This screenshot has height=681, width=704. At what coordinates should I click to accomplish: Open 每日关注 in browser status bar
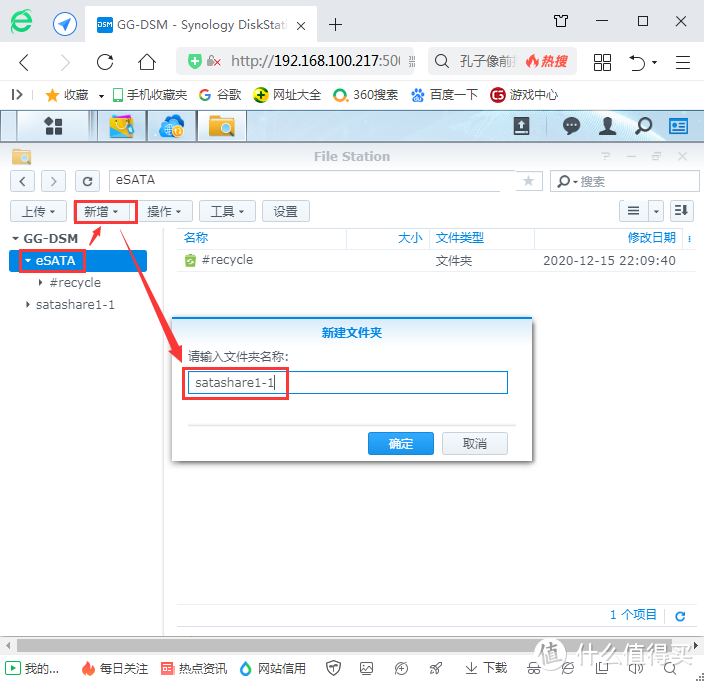[x=115, y=668]
